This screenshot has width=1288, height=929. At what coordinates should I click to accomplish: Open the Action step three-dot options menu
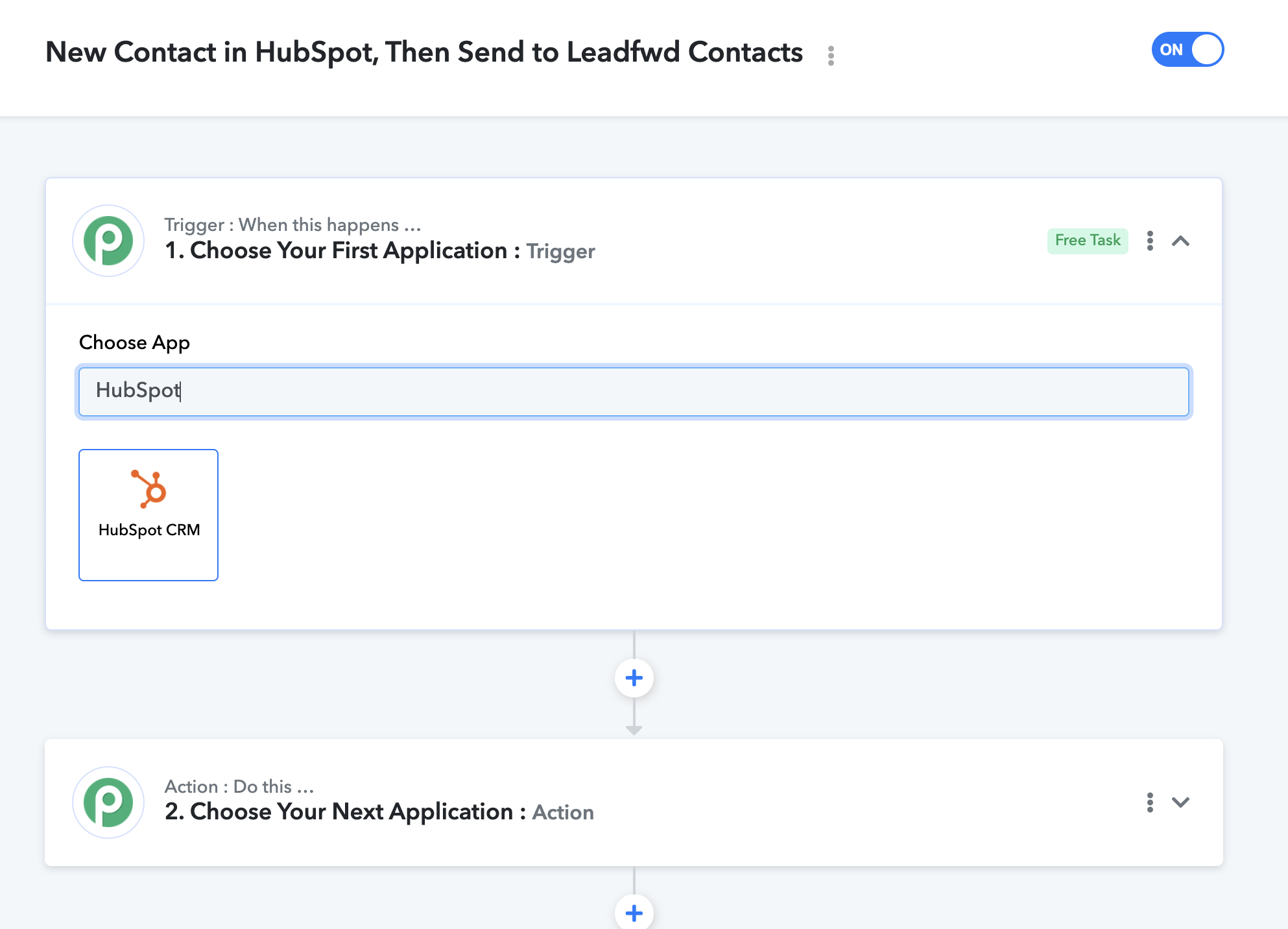[x=1150, y=802]
